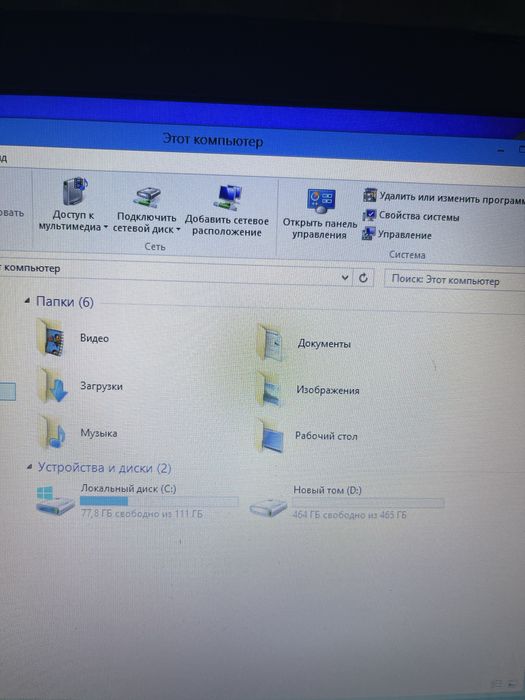
Task: Click the Добавить сетевое расположение icon
Action: click(227, 197)
